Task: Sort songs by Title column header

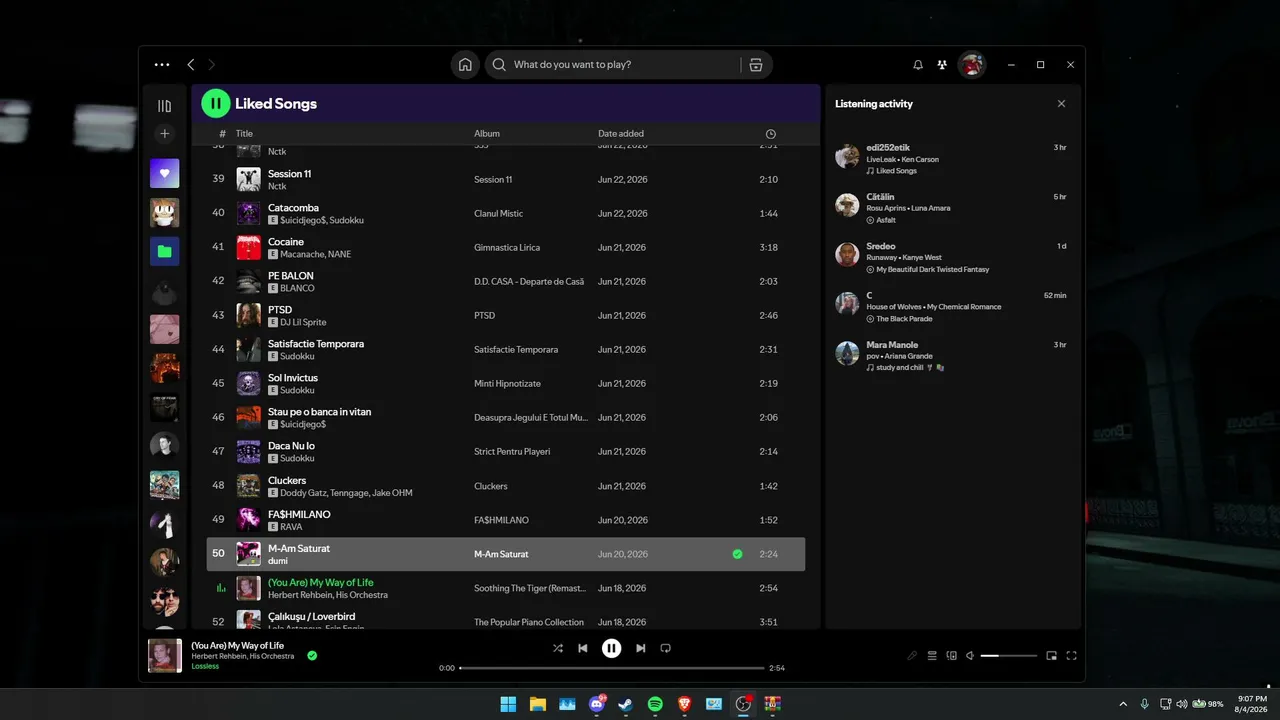Action: click(244, 134)
